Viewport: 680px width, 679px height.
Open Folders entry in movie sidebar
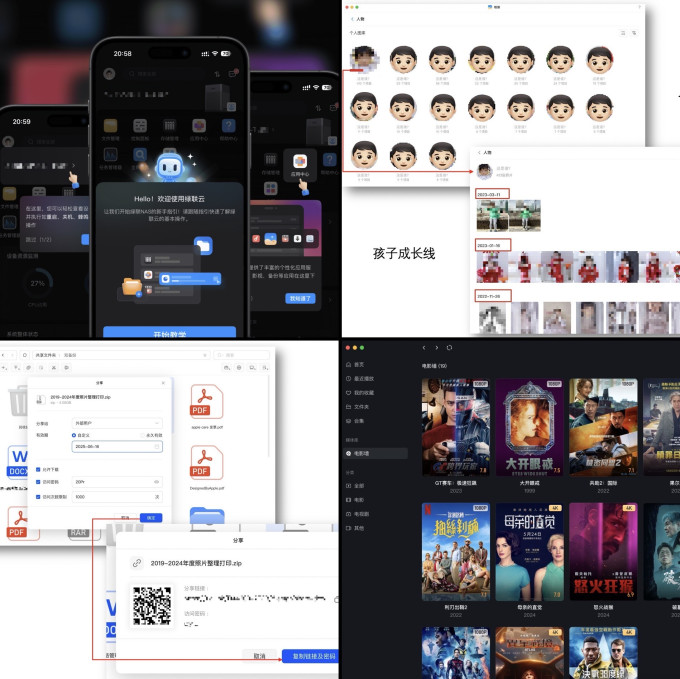357,407
